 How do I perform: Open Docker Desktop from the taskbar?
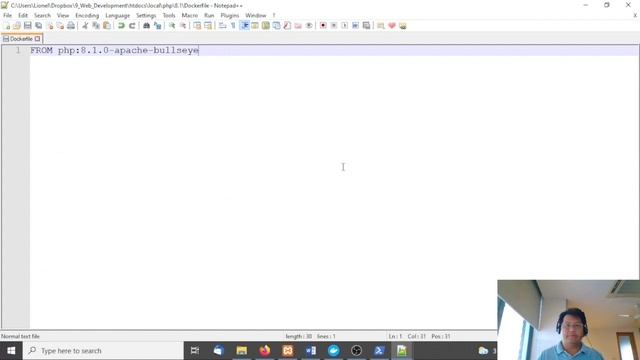[333, 351]
